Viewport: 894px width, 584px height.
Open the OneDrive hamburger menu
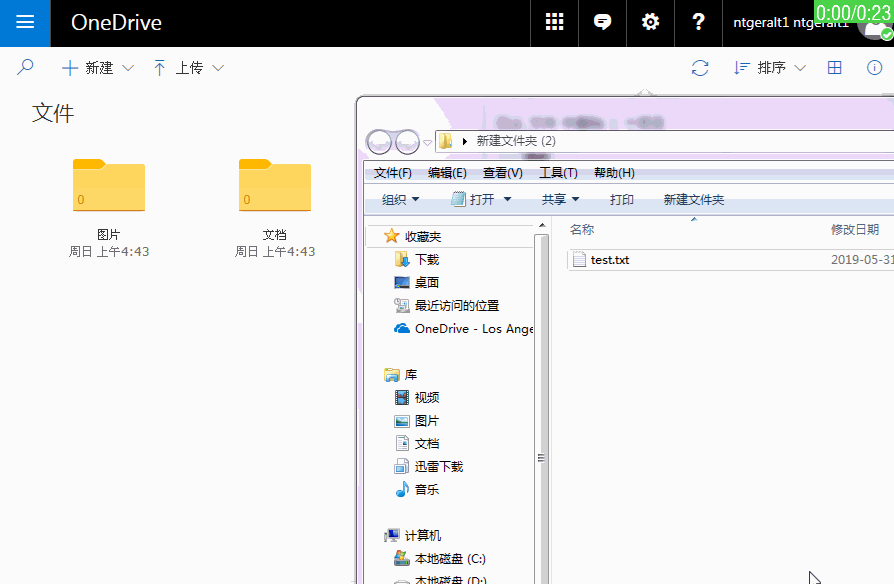[x=25, y=23]
